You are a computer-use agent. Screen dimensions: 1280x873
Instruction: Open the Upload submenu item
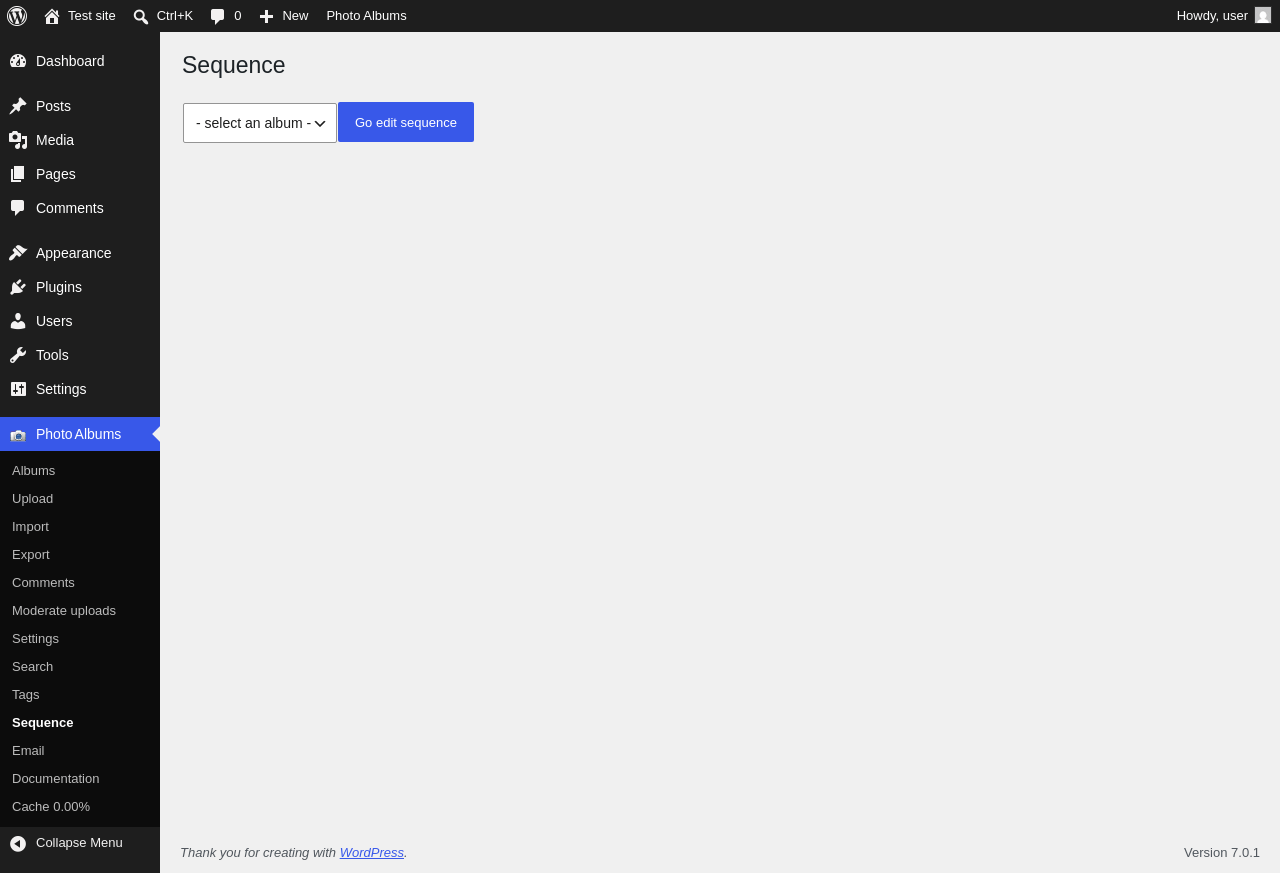pyautogui.click(x=33, y=498)
